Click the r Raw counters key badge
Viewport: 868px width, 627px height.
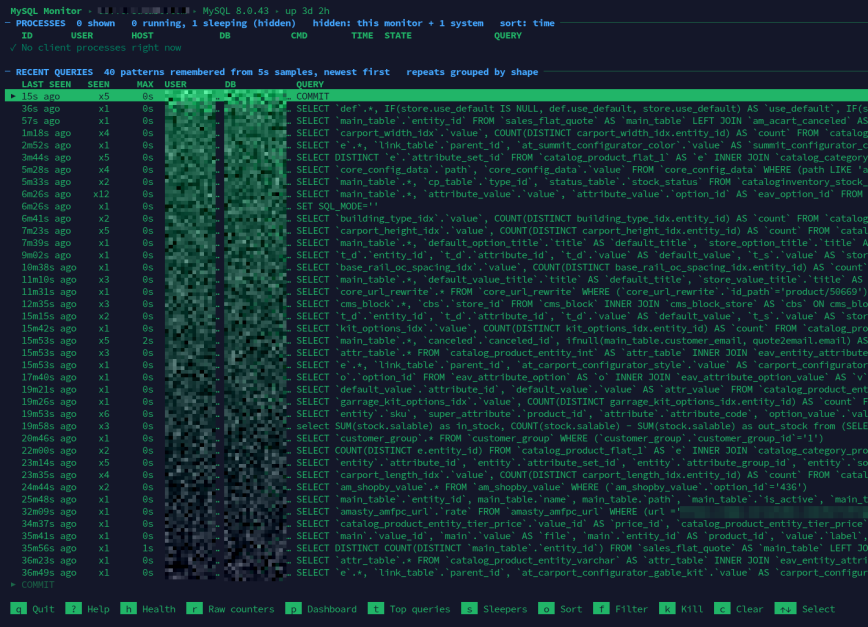(194, 609)
